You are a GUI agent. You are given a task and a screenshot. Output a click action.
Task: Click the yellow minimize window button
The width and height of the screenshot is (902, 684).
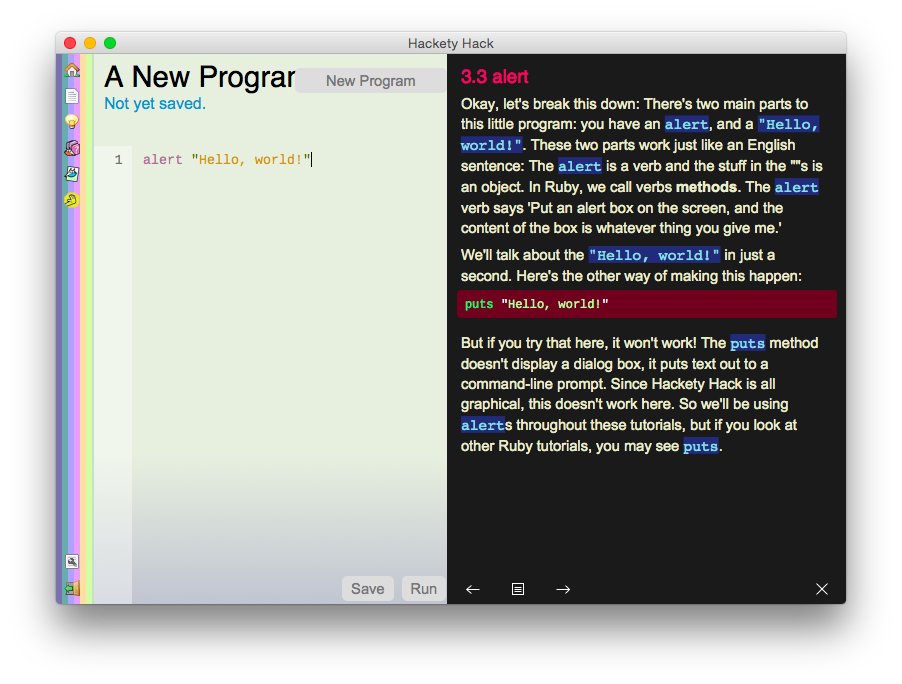click(x=90, y=43)
